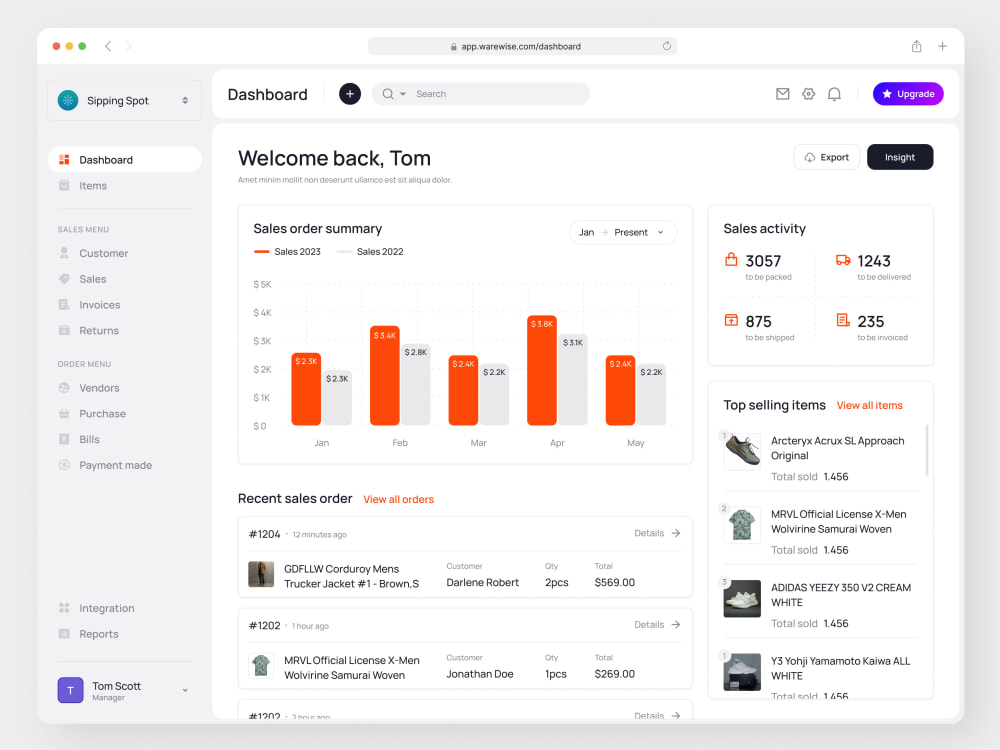Open the notifications bell

[x=834, y=94]
